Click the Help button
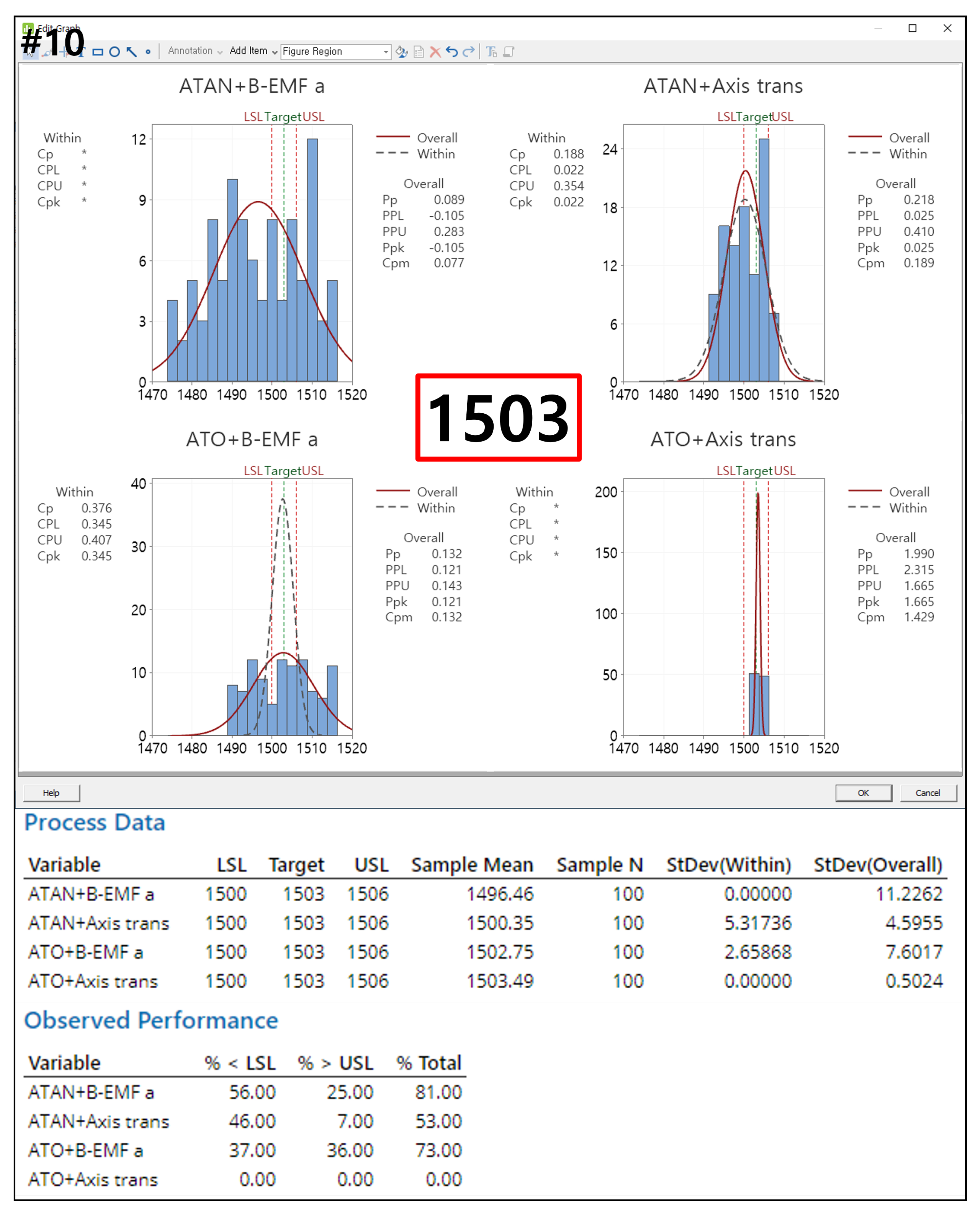 tap(51, 793)
